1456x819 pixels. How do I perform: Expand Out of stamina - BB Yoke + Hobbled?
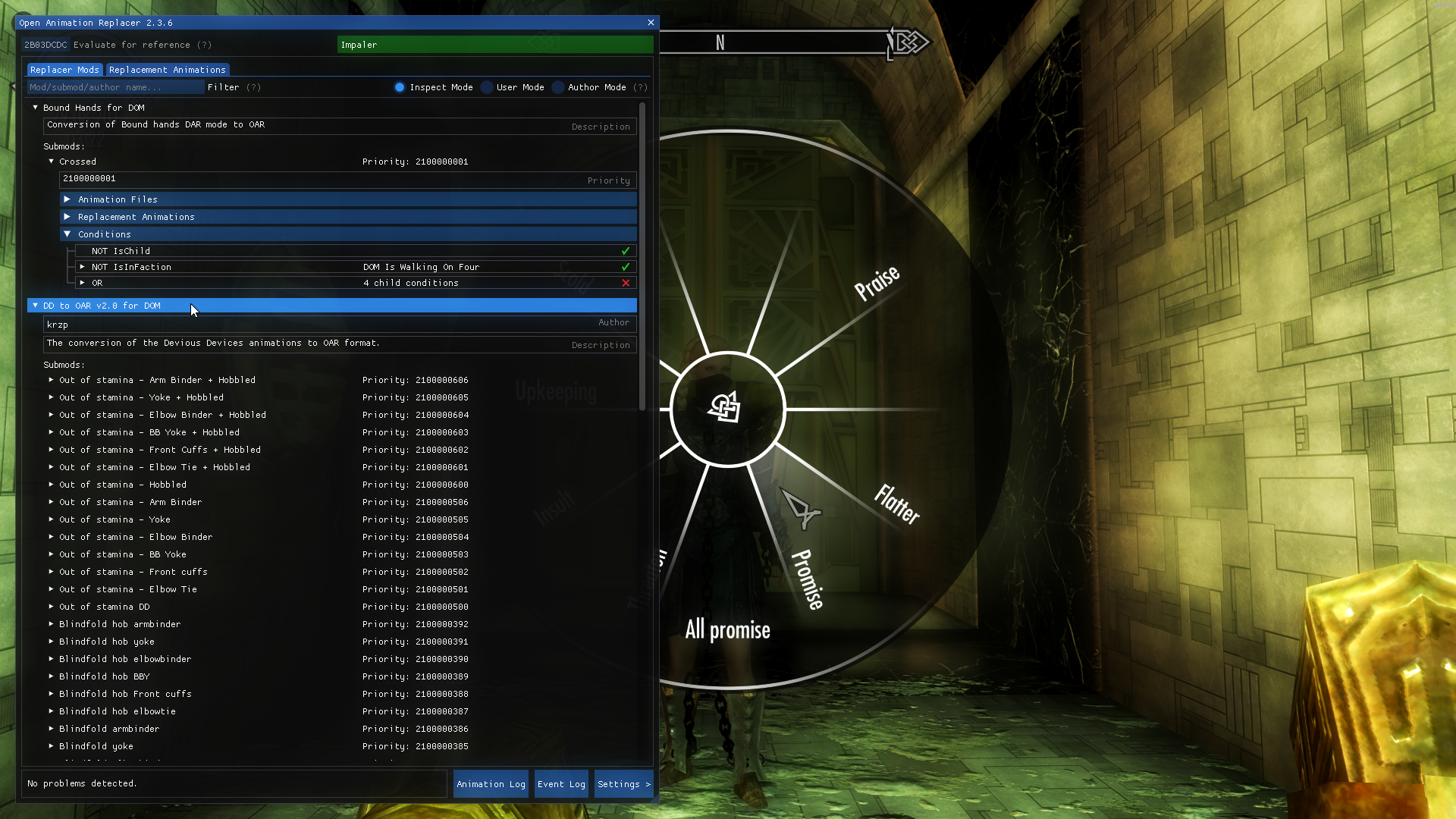click(x=51, y=432)
